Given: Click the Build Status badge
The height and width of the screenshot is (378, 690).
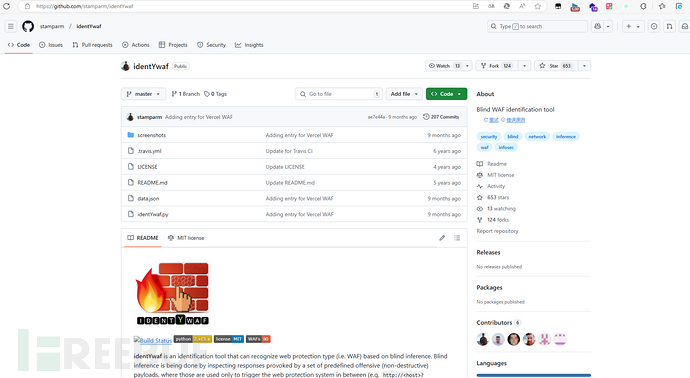Looking at the screenshot, I should [153, 340].
